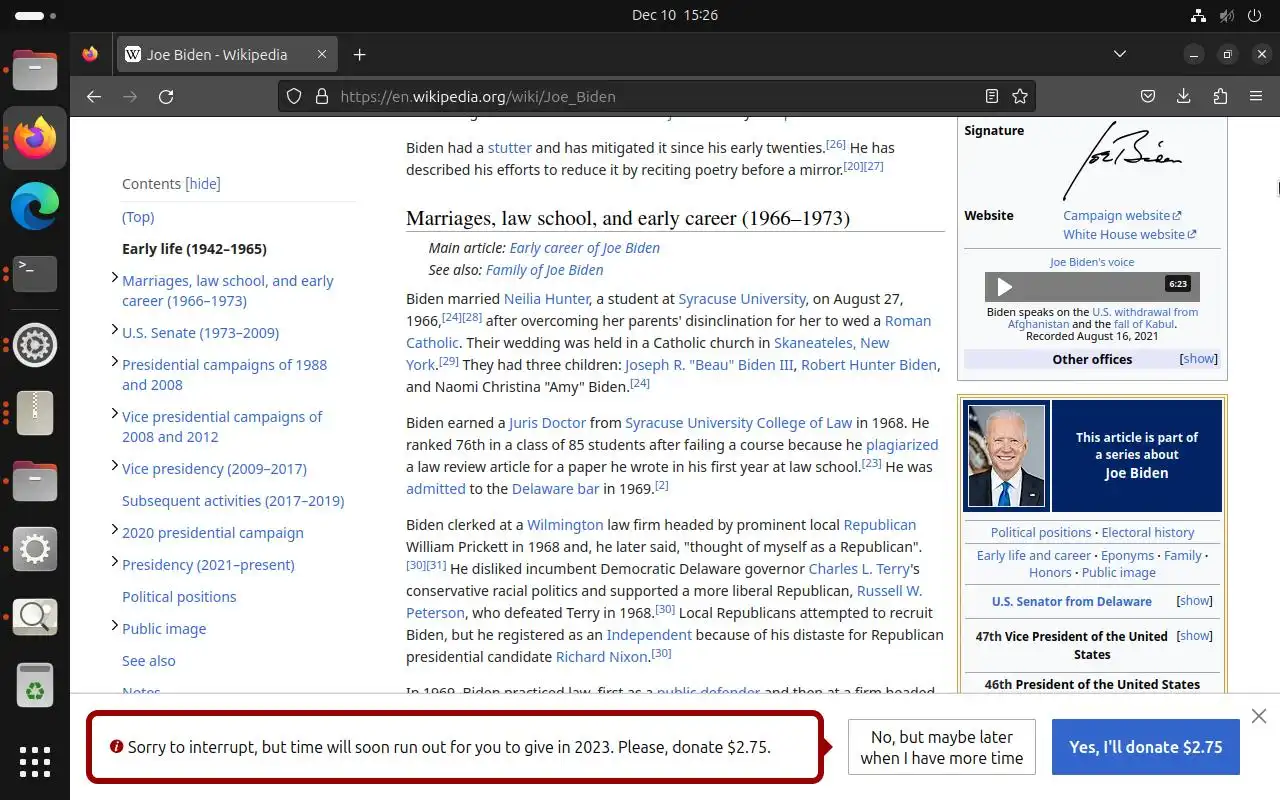The height and width of the screenshot is (800, 1280).
Task: Bookmark this page with the star icon
Action: pyautogui.click(x=1020, y=97)
